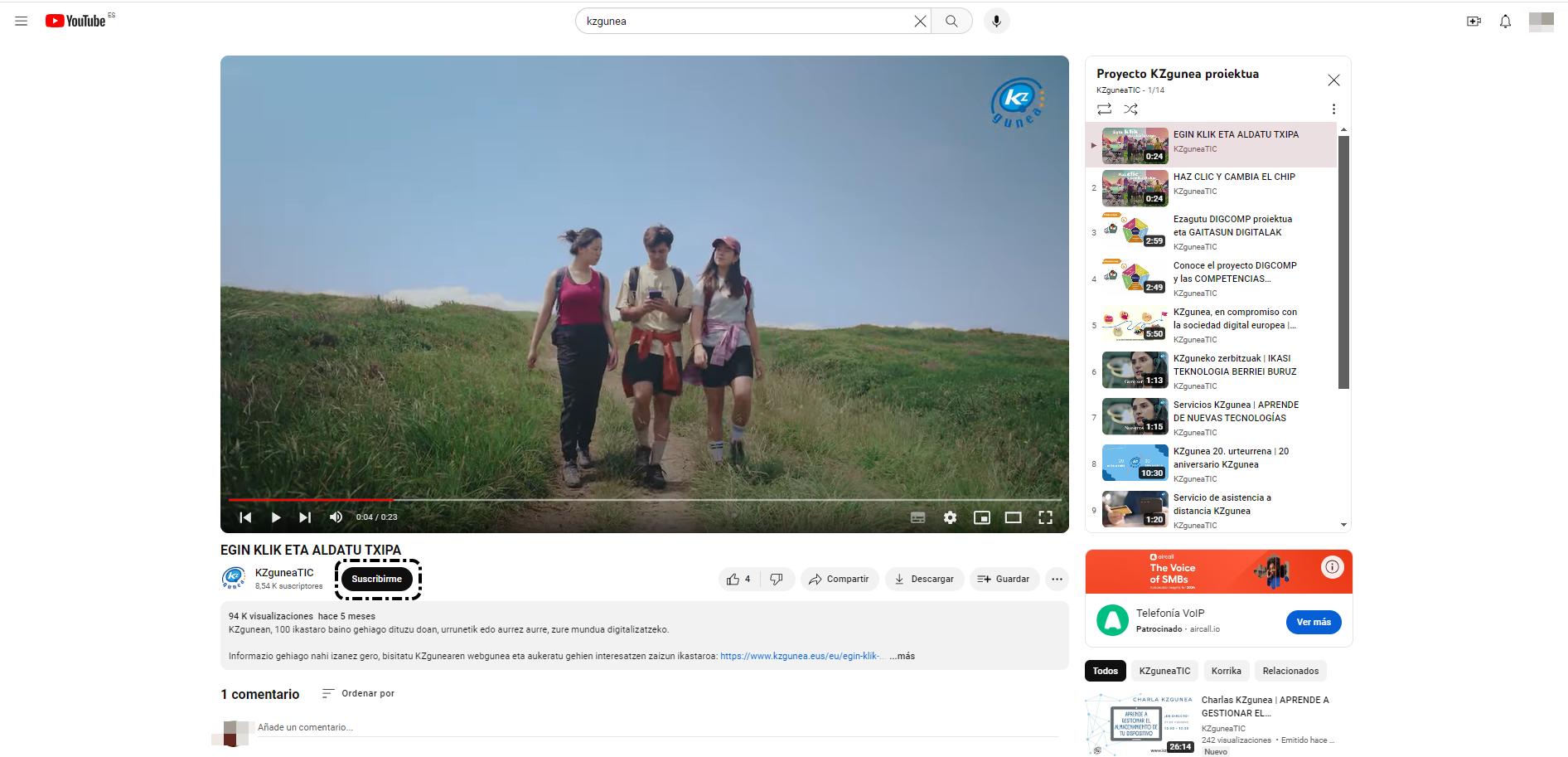Screen dimensions: 1568x757
Task: Click the playlist scrollbar thumb
Action: click(1343, 262)
